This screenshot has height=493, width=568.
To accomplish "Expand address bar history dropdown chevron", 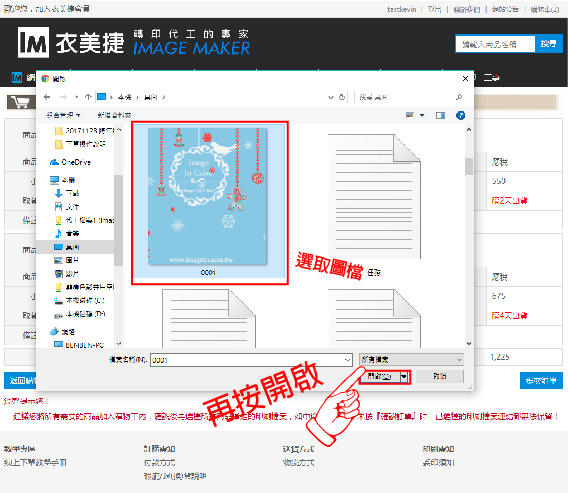I will coord(330,97).
